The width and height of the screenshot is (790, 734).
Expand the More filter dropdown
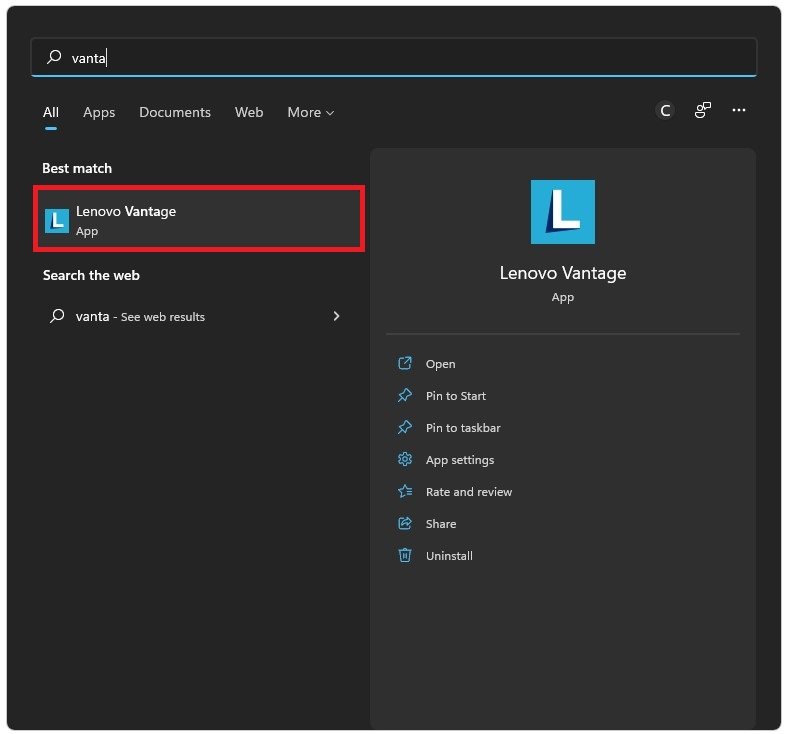click(310, 113)
